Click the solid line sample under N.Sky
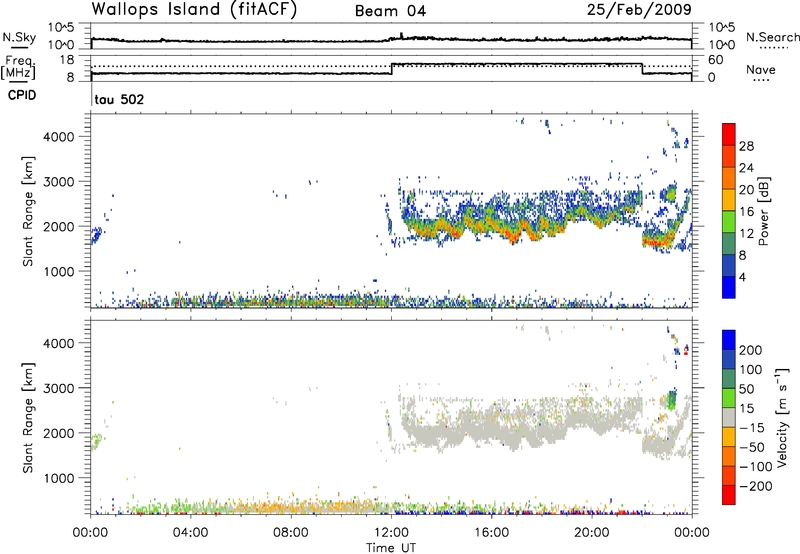The image size is (800, 554). coord(19,47)
